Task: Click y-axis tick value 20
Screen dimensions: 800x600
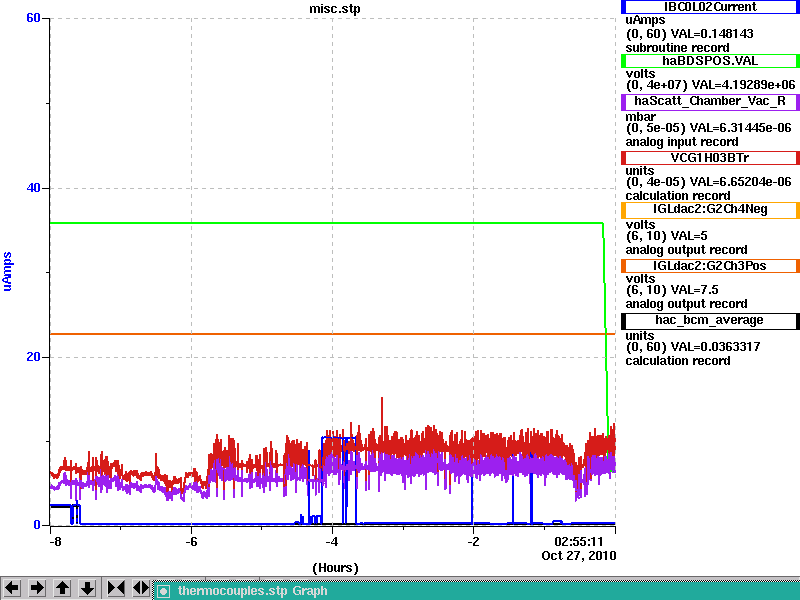Action: point(33,357)
